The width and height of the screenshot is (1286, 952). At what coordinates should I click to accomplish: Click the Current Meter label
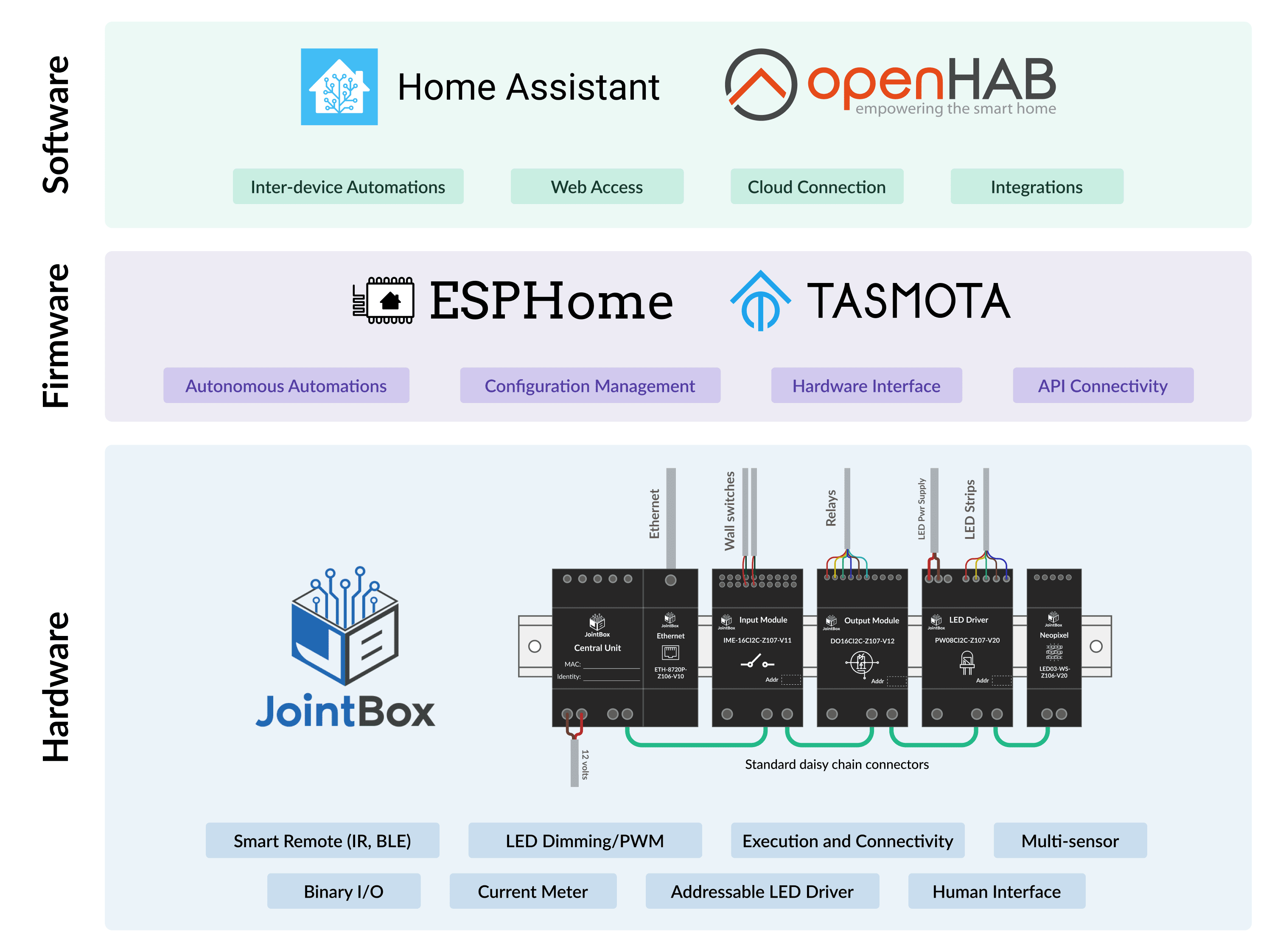pyautogui.click(x=532, y=891)
